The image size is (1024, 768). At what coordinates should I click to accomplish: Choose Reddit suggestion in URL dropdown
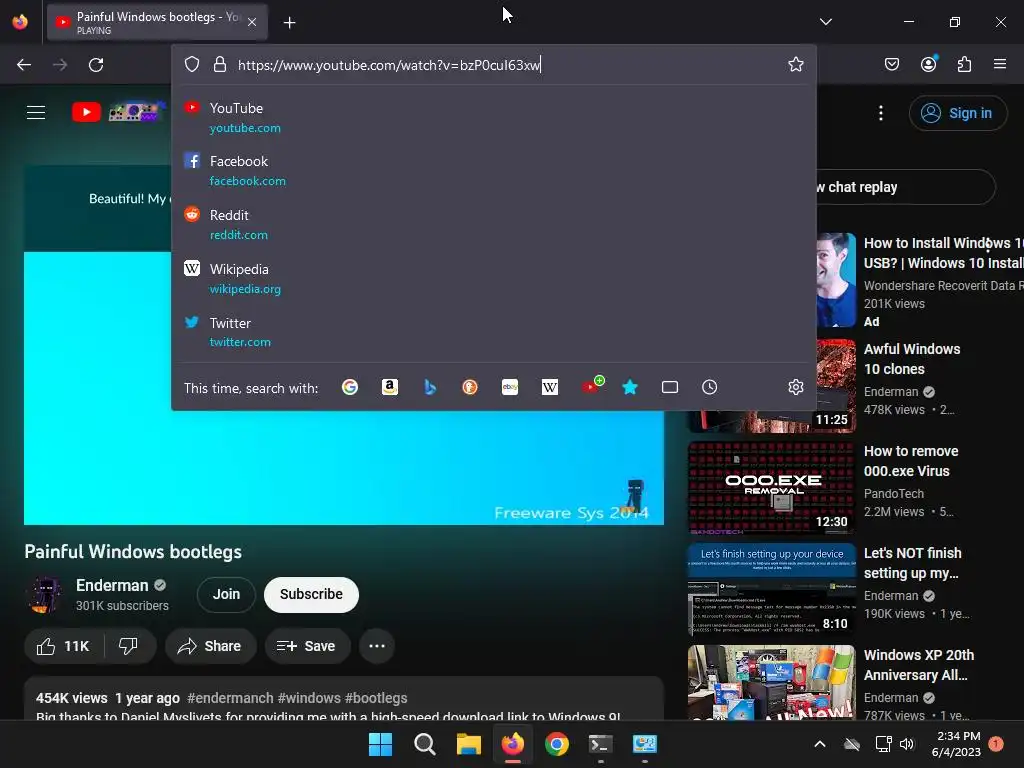pos(494,224)
